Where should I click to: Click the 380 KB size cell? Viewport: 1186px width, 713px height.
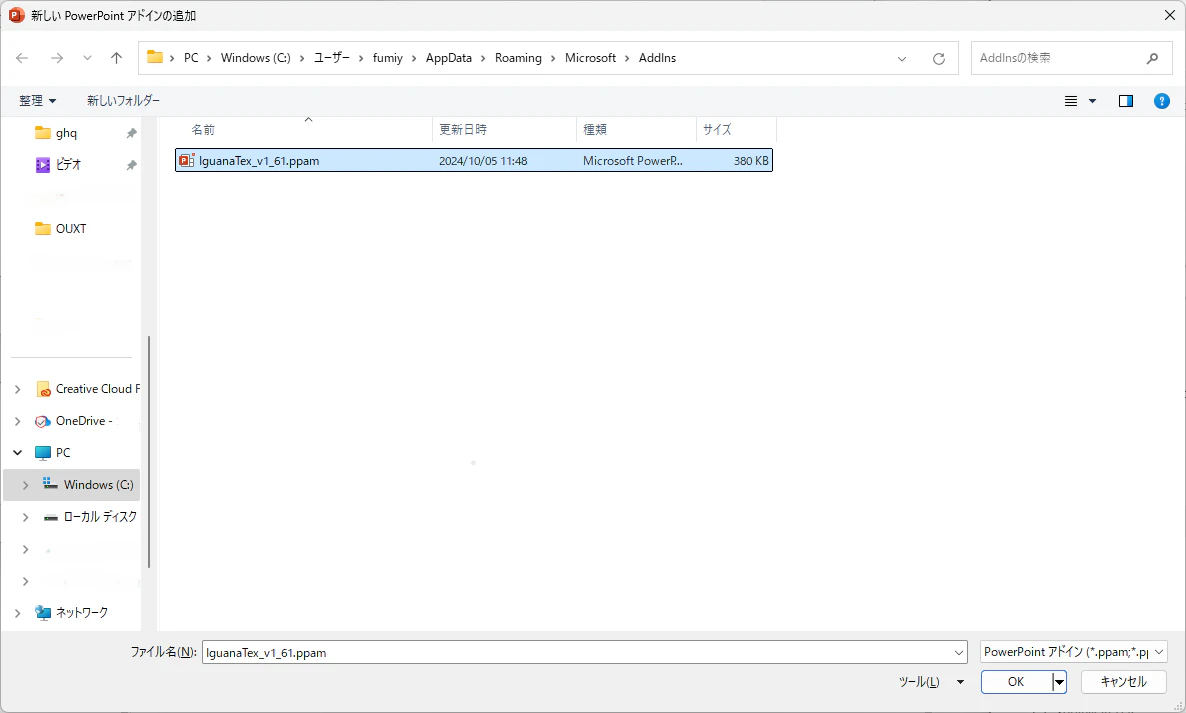750,161
